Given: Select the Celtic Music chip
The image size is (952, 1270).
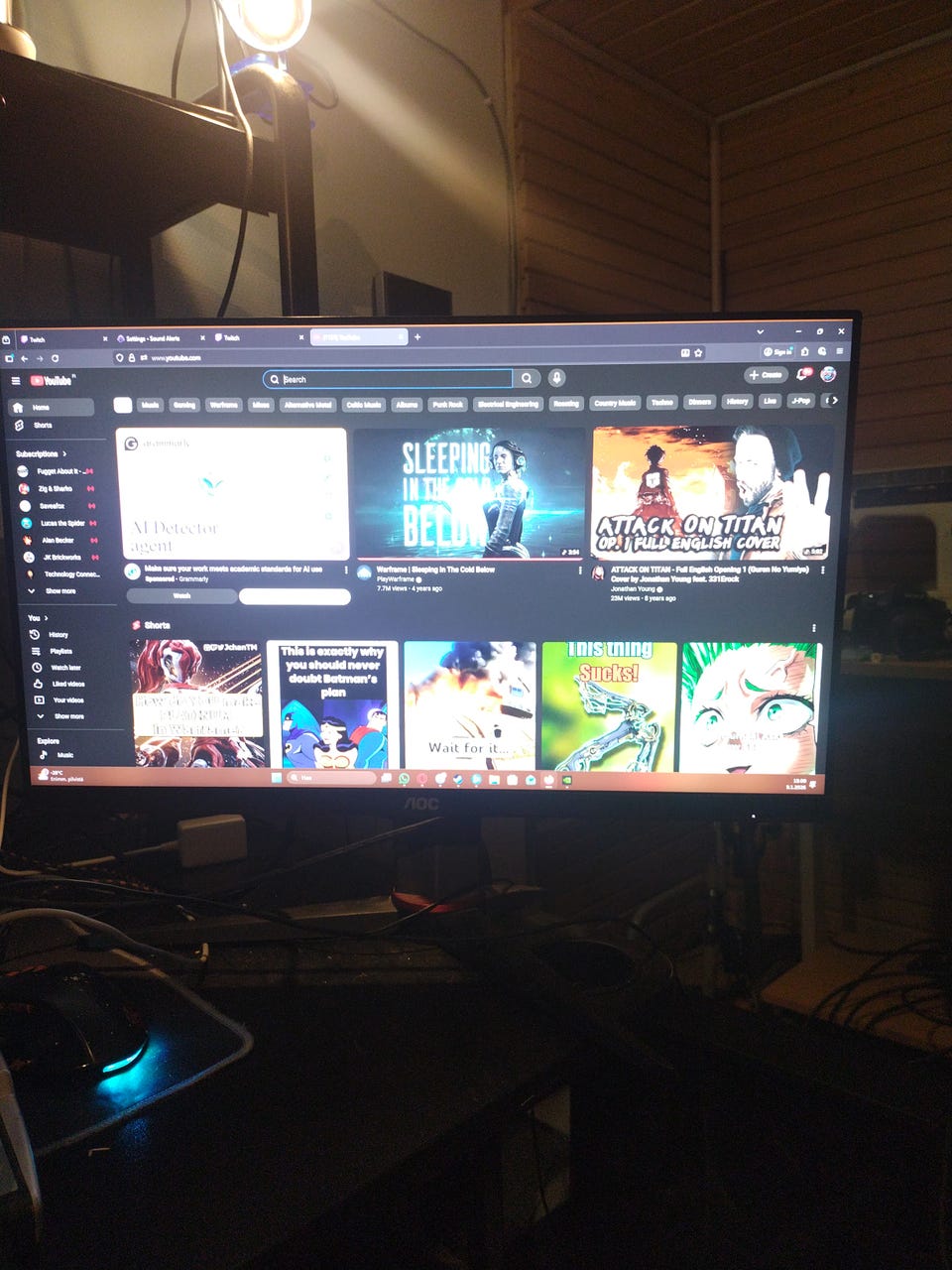Looking at the screenshot, I should pos(364,405).
